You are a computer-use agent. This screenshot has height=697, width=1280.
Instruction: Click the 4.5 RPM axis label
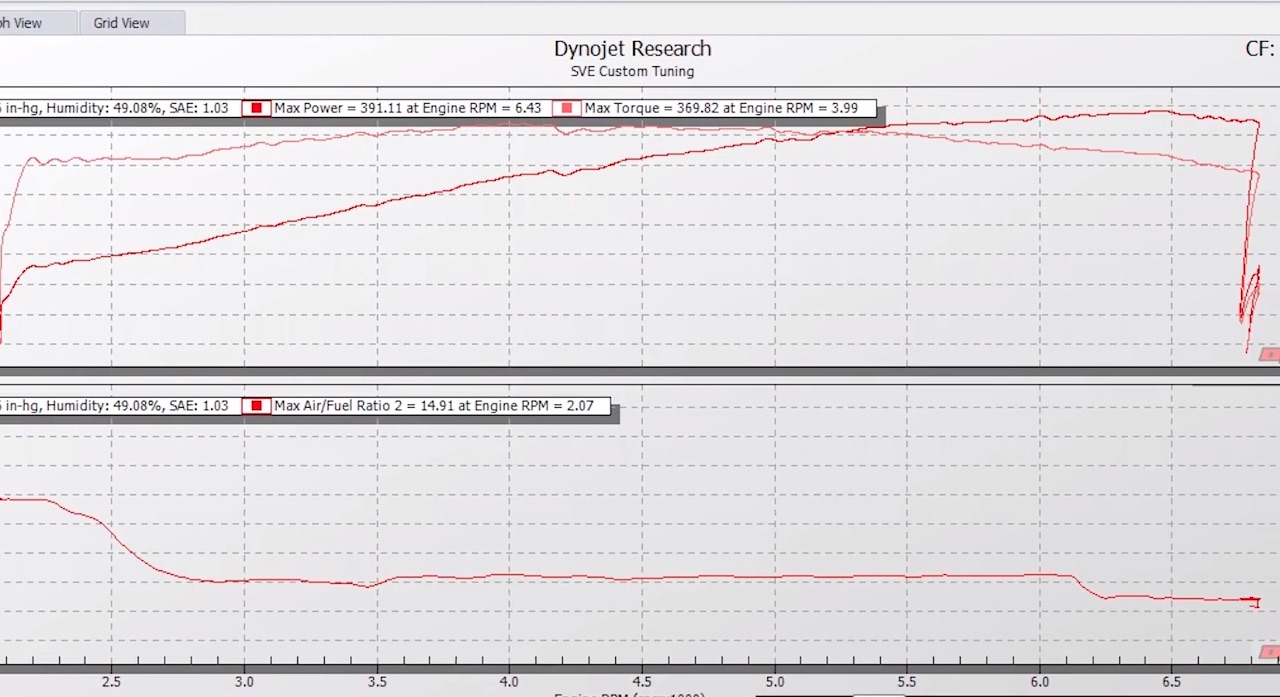click(x=642, y=682)
